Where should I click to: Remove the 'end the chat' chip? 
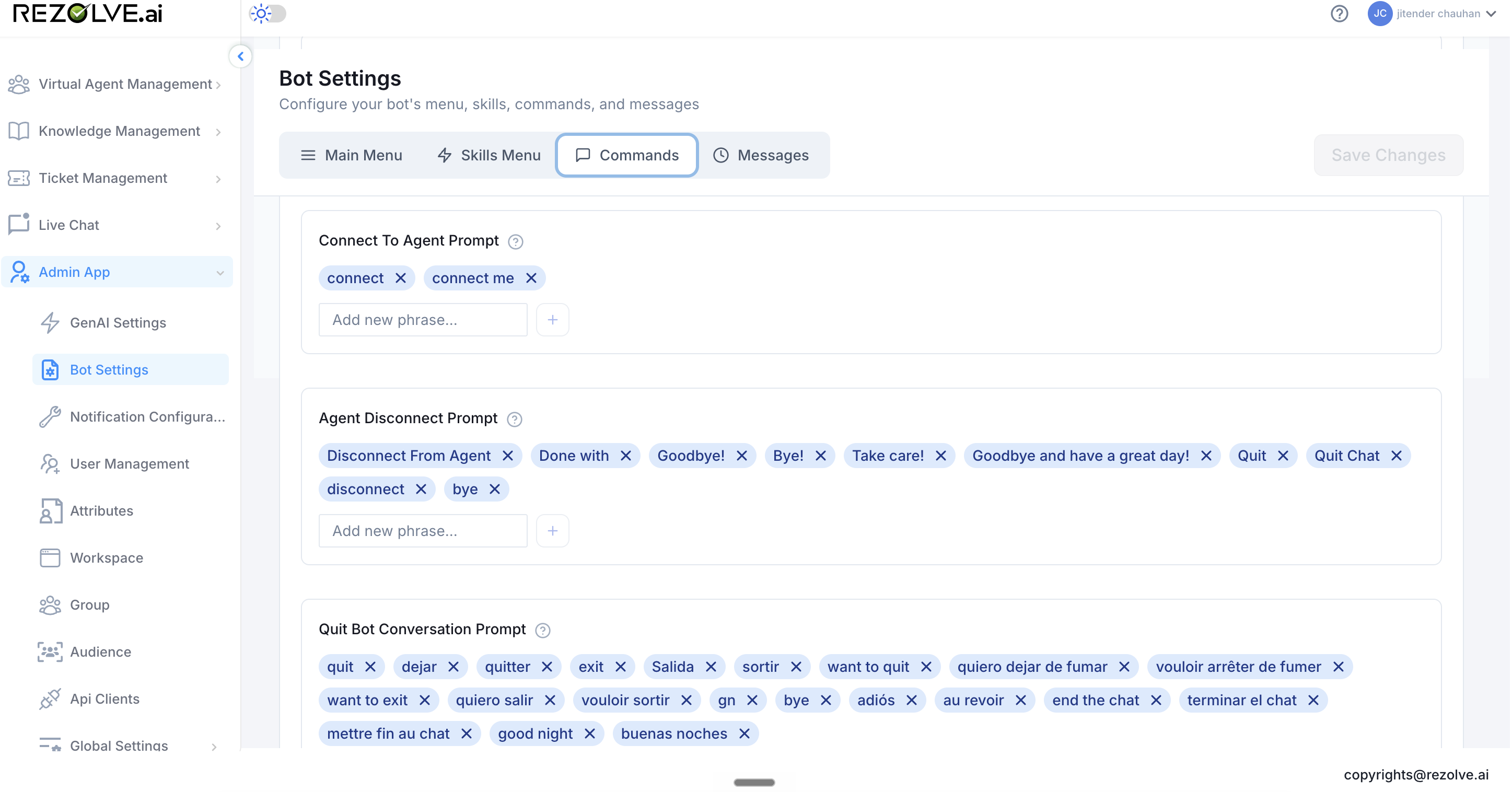[1156, 700]
